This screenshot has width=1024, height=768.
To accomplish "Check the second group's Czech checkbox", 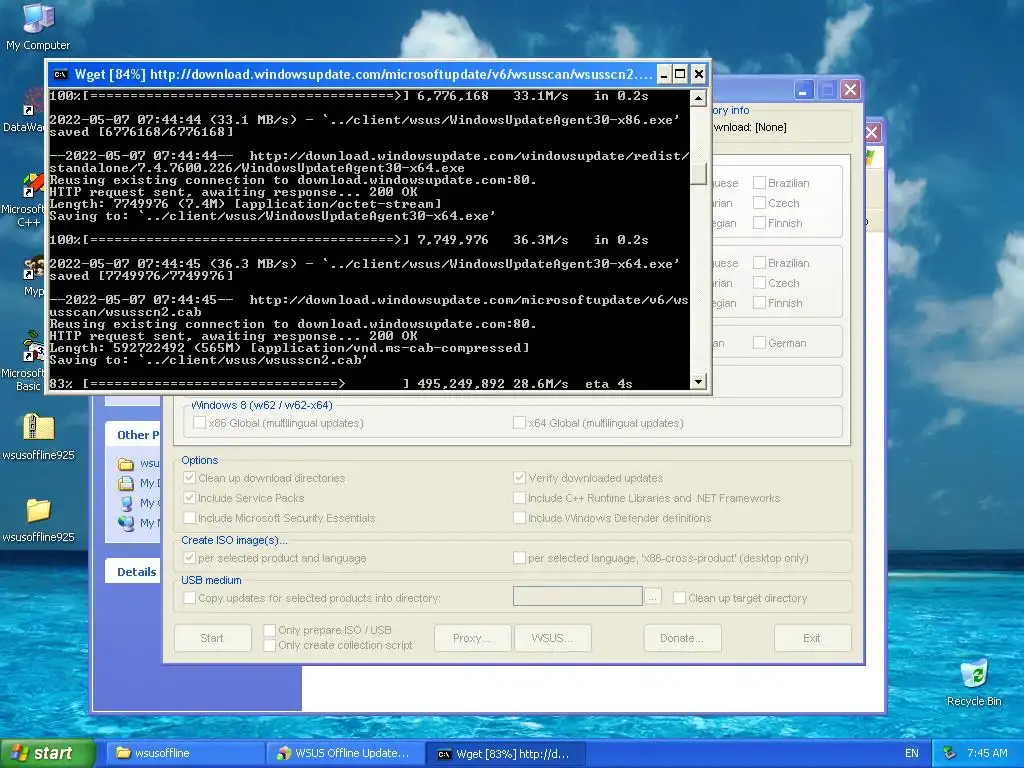I will pyautogui.click(x=759, y=283).
